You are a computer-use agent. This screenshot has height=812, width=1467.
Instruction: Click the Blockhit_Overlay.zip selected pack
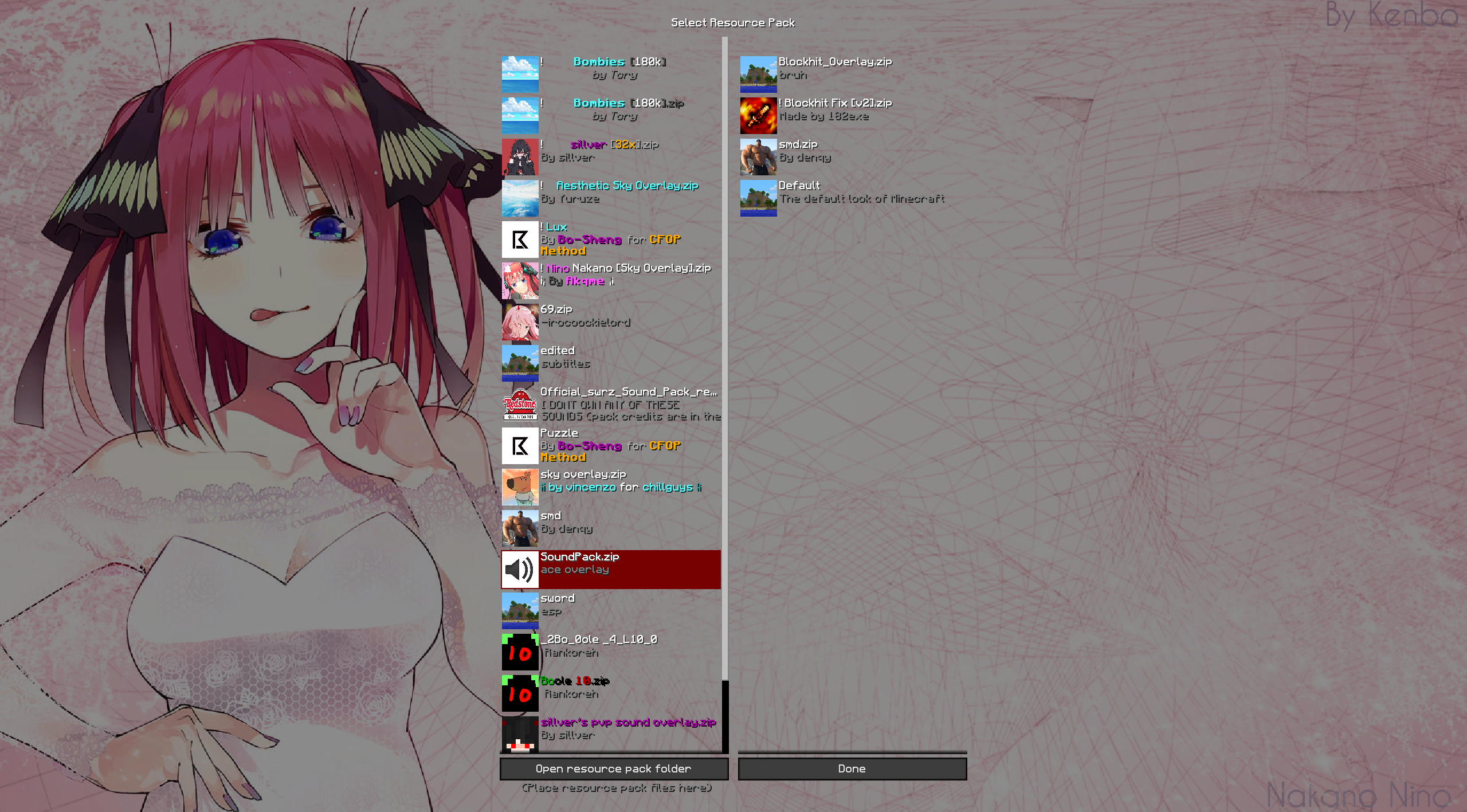click(849, 74)
